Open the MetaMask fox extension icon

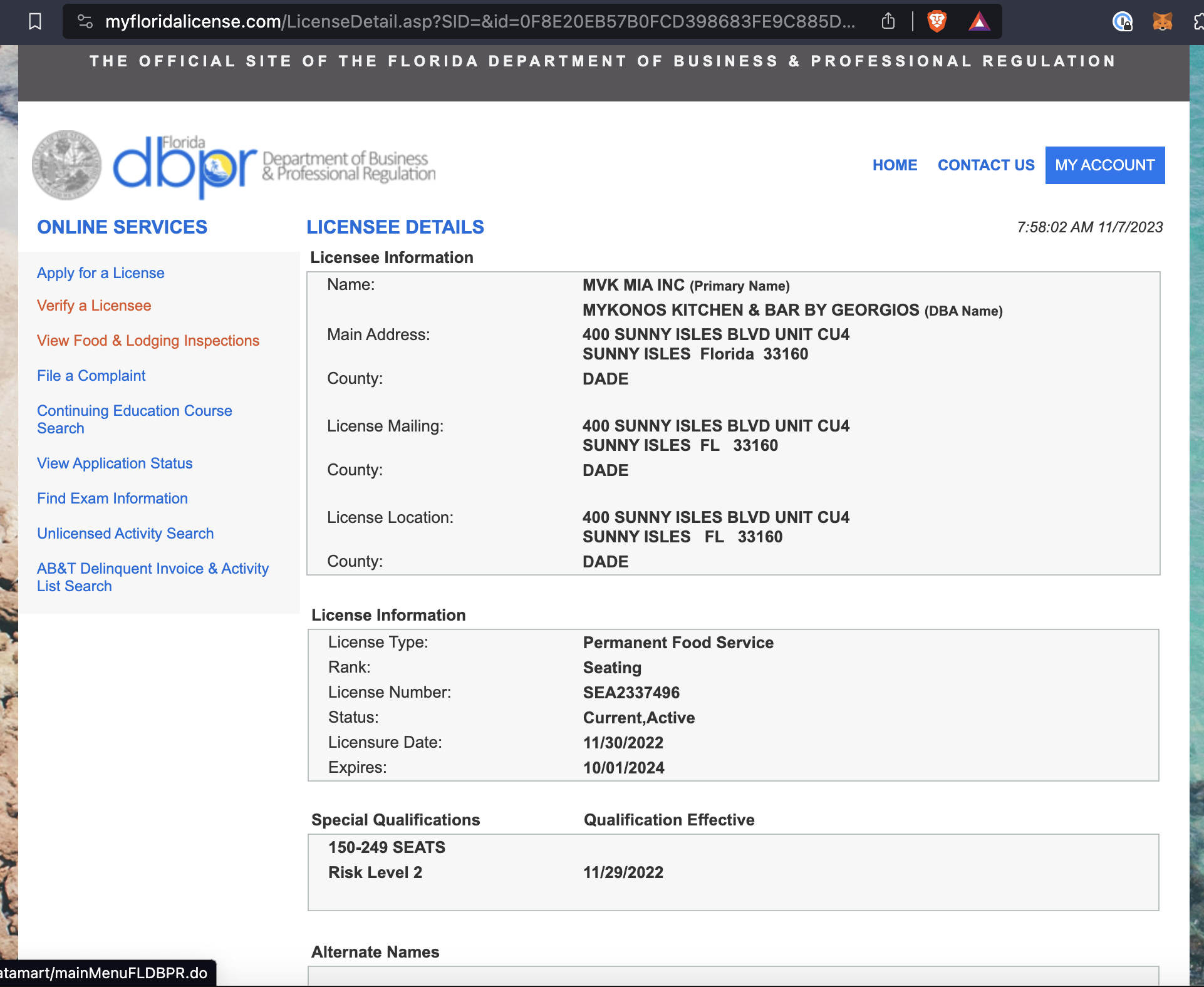(1162, 22)
